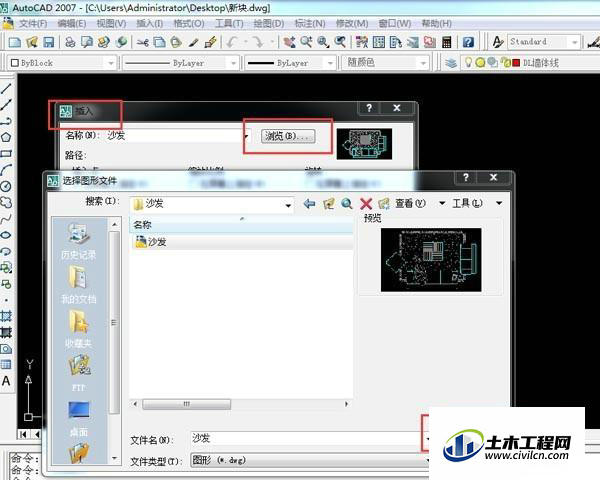Select the Line draw tool
This screenshot has width=600, height=480.
[x=6, y=88]
